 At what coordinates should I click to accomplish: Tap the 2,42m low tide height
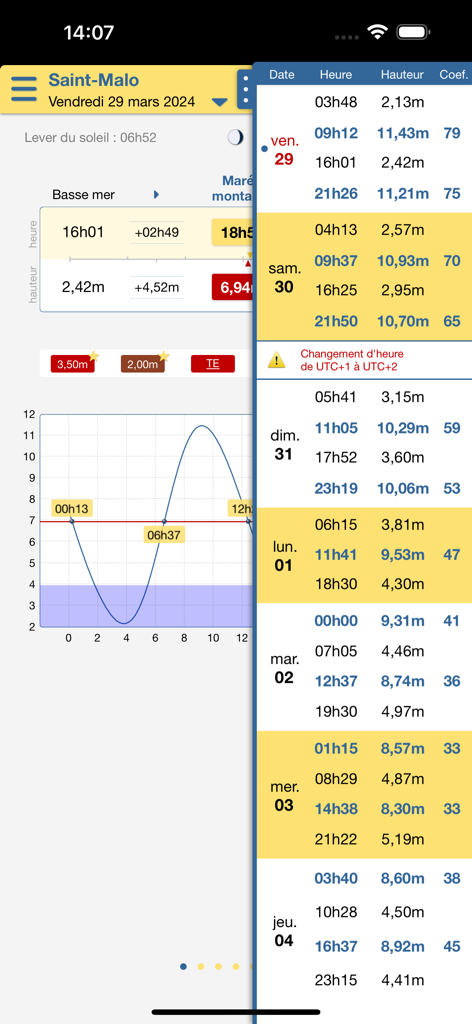83,287
